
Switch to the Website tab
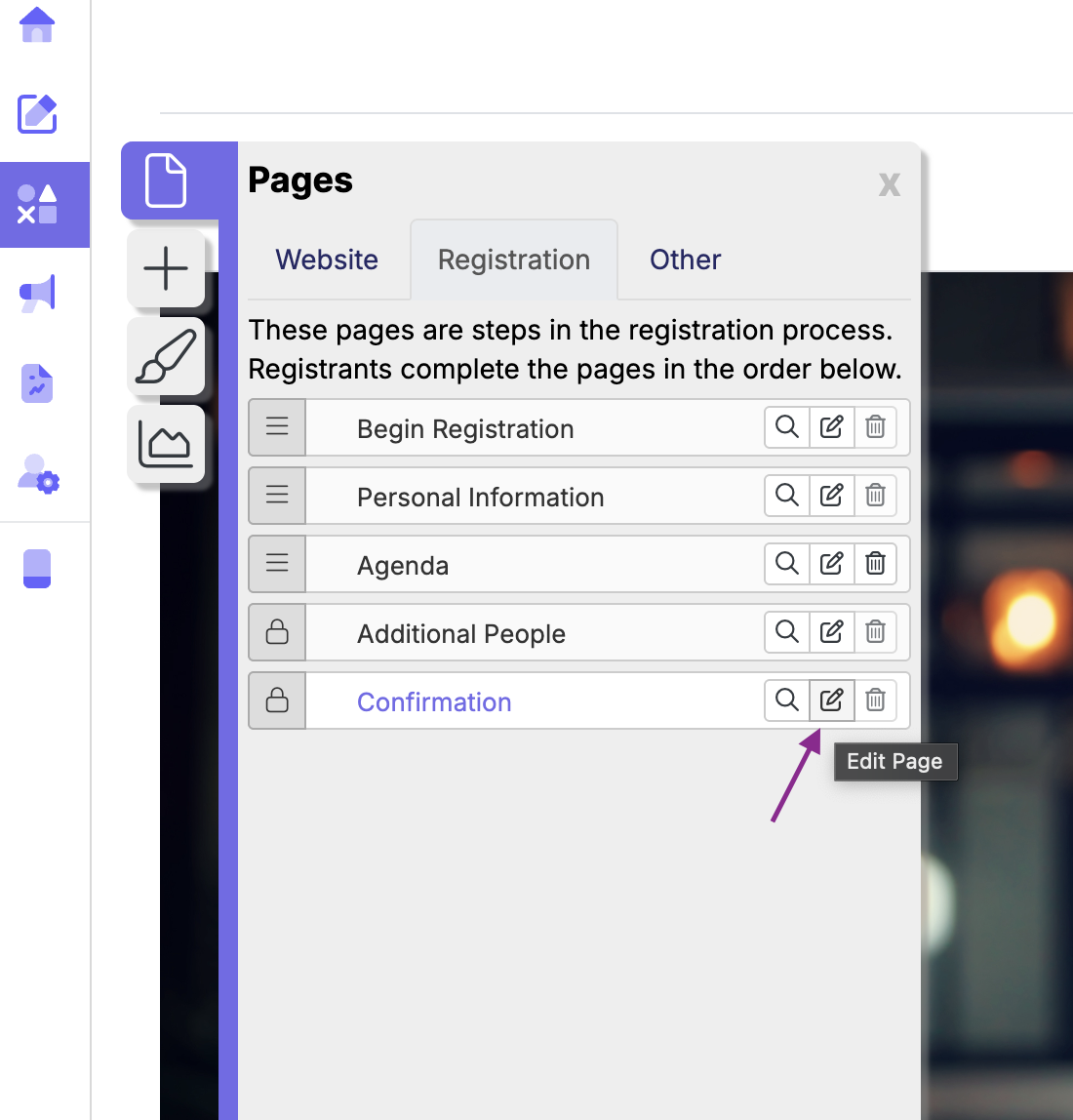[327, 260]
